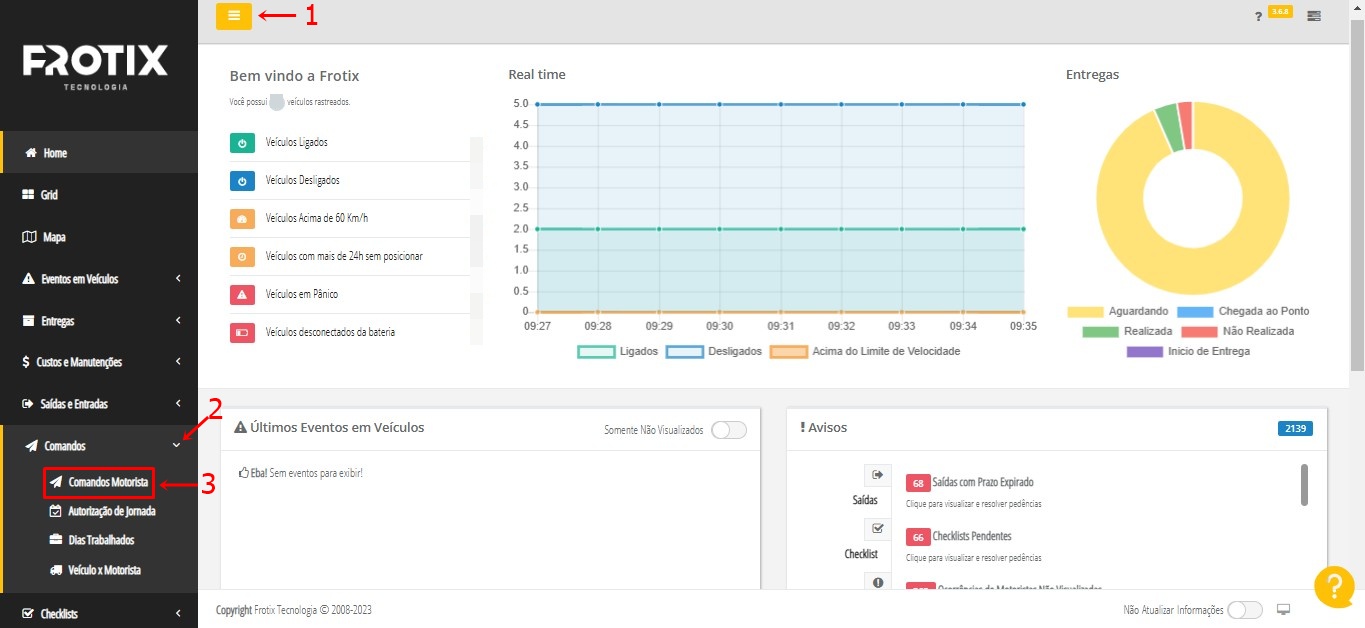Click the green Veículos Ligados power icon
Viewport: 1365px width, 628px height.
coord(242,143)
